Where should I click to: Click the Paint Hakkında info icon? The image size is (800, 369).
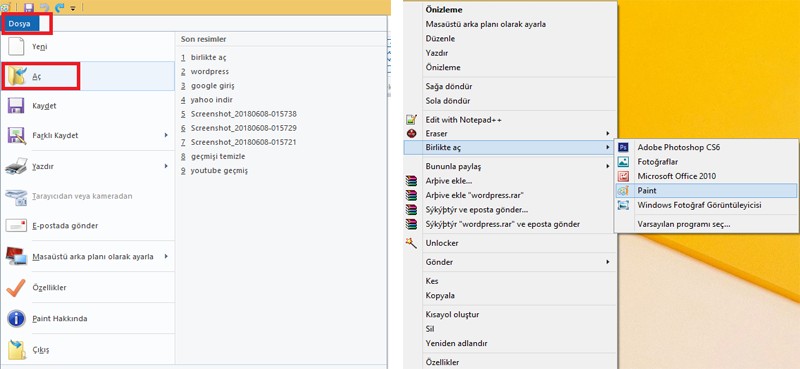pos(16,318)
